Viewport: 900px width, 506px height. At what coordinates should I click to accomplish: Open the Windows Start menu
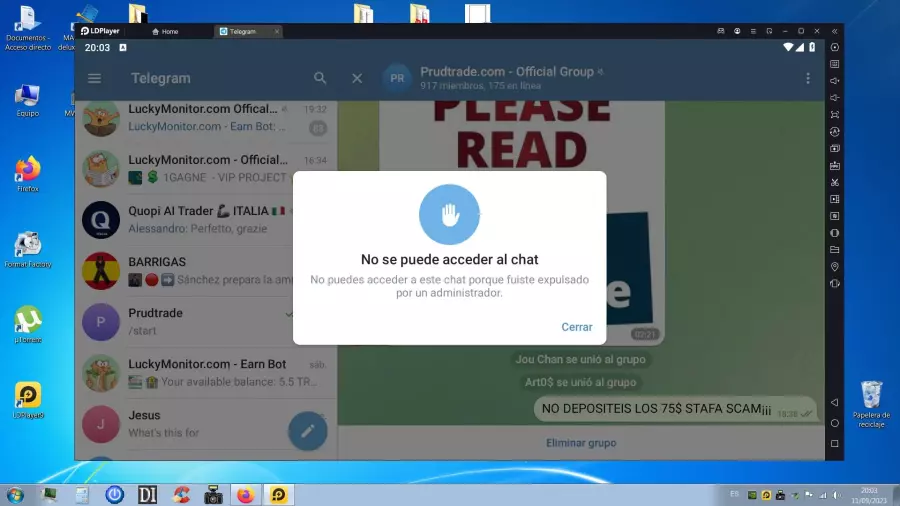pyautogui.click(x=15, y=495)
